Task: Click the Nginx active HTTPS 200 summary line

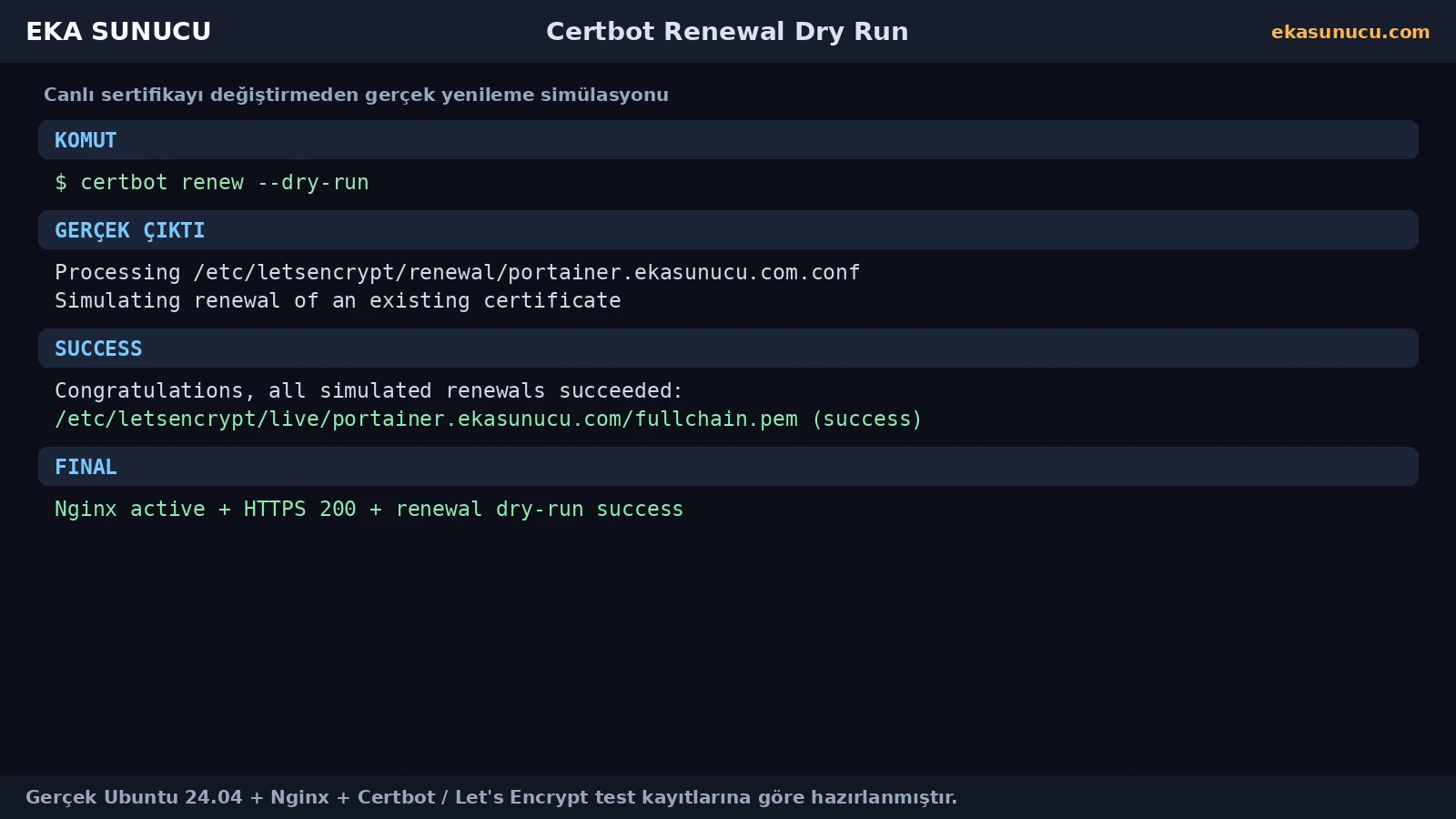Action: (x=369, y=510)
